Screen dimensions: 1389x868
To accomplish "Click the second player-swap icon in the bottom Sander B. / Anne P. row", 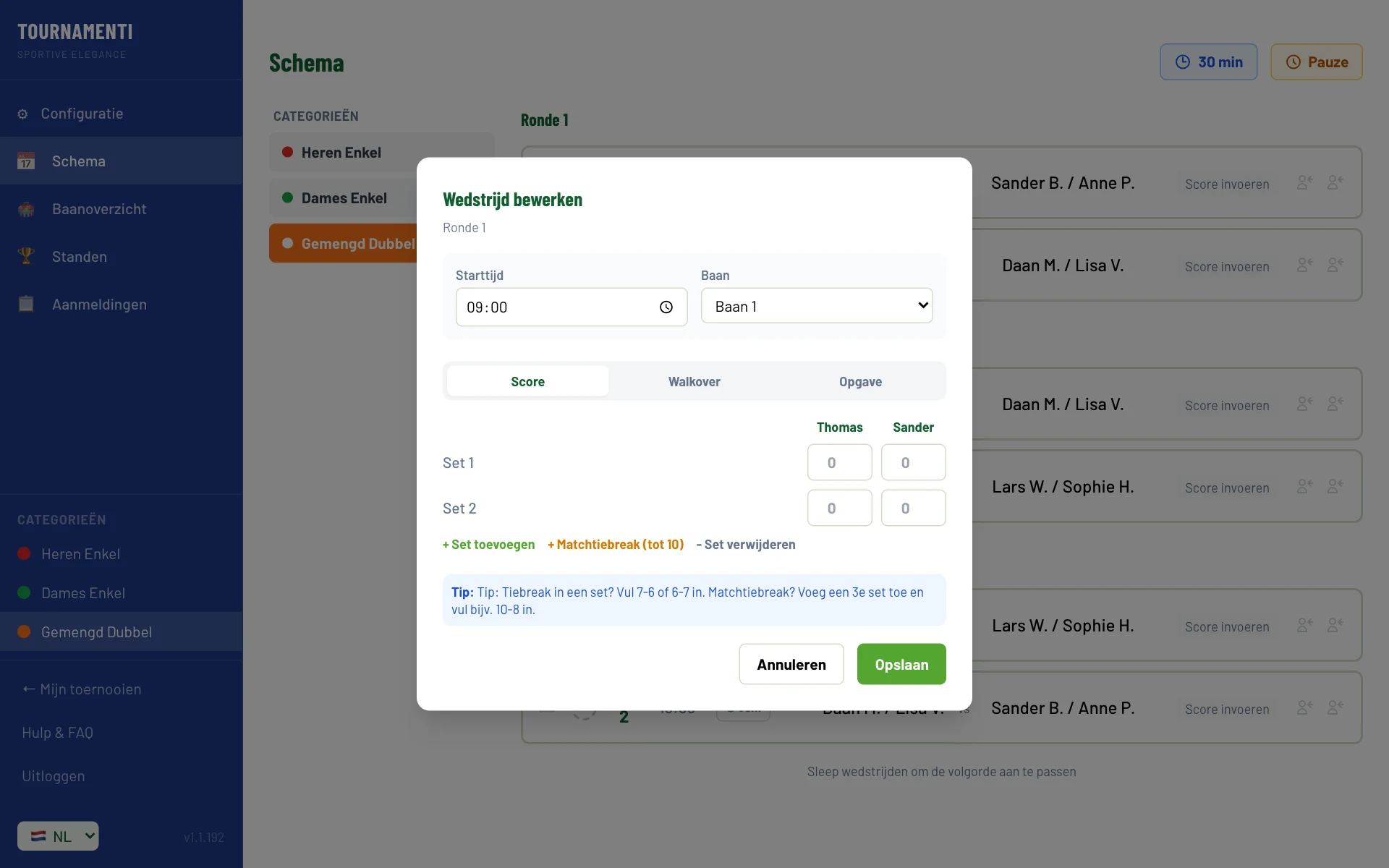I will pos(1335,708).
